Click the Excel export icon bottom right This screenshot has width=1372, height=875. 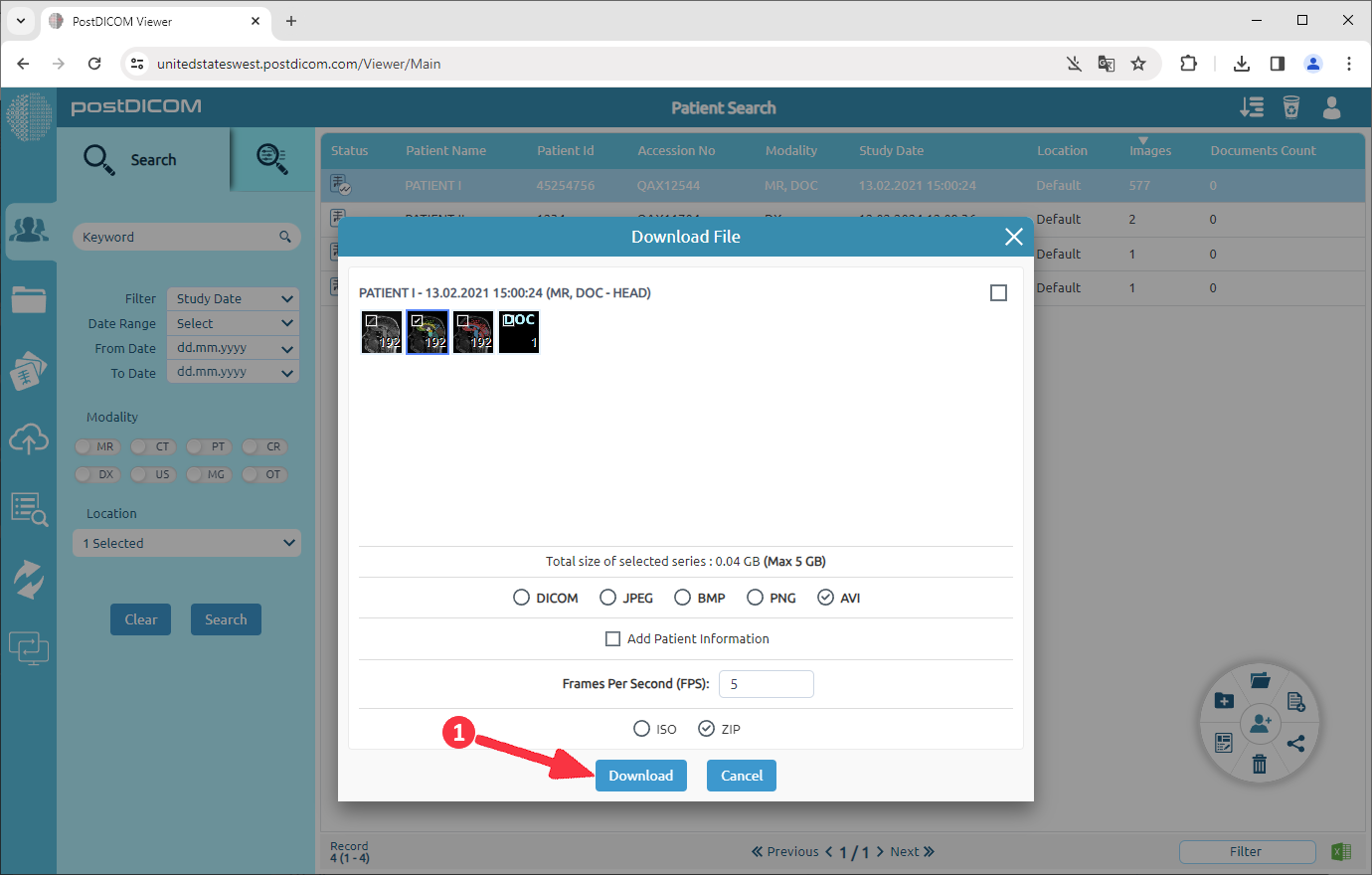pos(1339,851)
